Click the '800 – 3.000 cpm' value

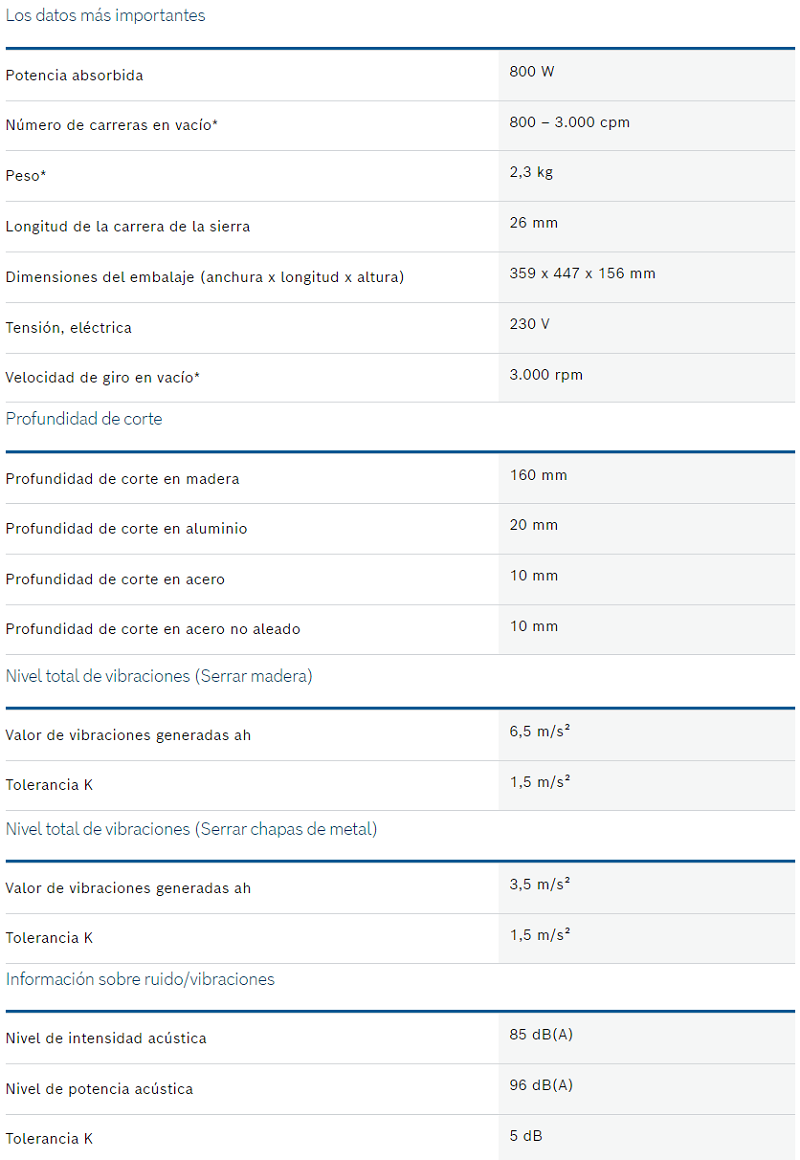point(569,122)
